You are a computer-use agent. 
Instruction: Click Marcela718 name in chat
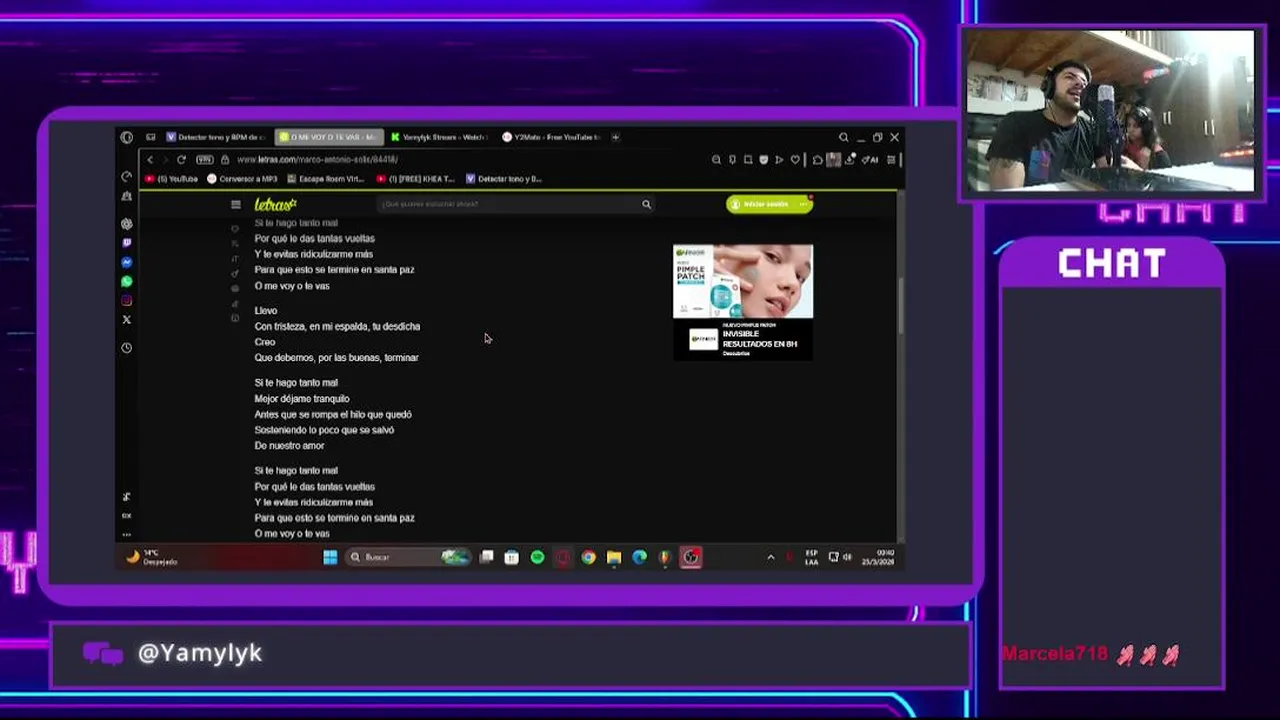pyautogui.click(x=1055, y=654)
